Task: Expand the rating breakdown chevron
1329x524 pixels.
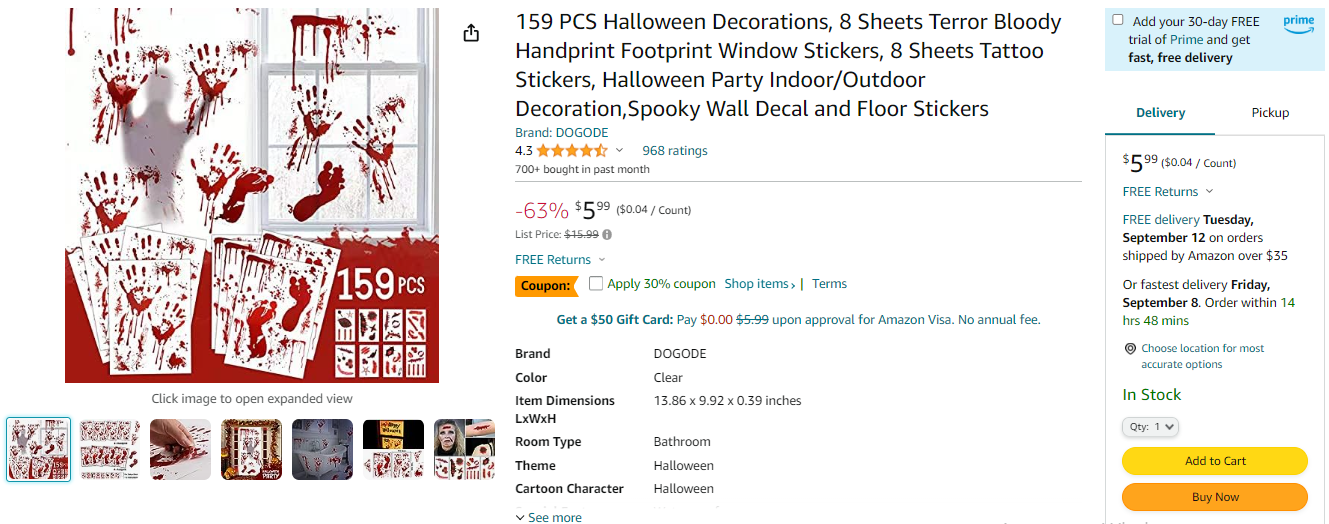Action: click(x=619, y=151)
